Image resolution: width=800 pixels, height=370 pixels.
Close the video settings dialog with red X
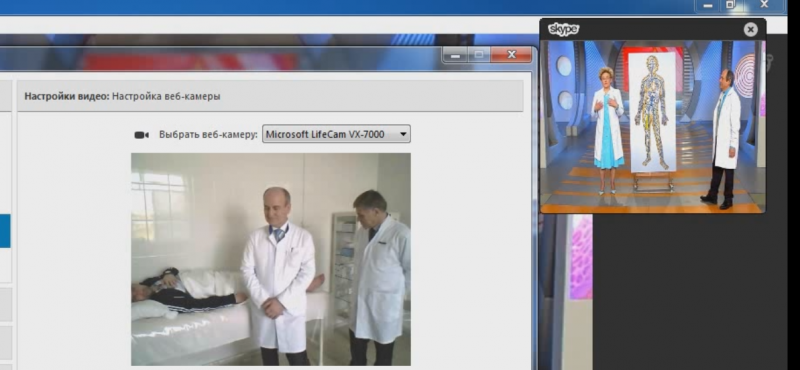(511, 55)
